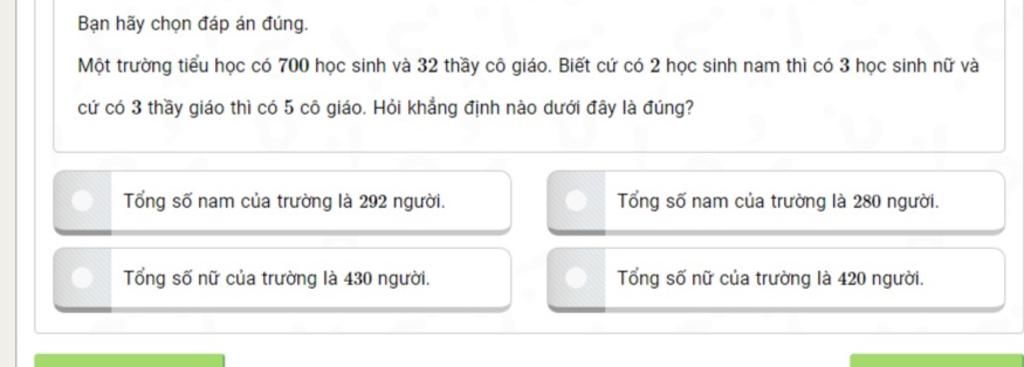This screenshot has height=367, width=1024.
Task: Select the radio circle for 292 người answer
Action: [82, 201]
